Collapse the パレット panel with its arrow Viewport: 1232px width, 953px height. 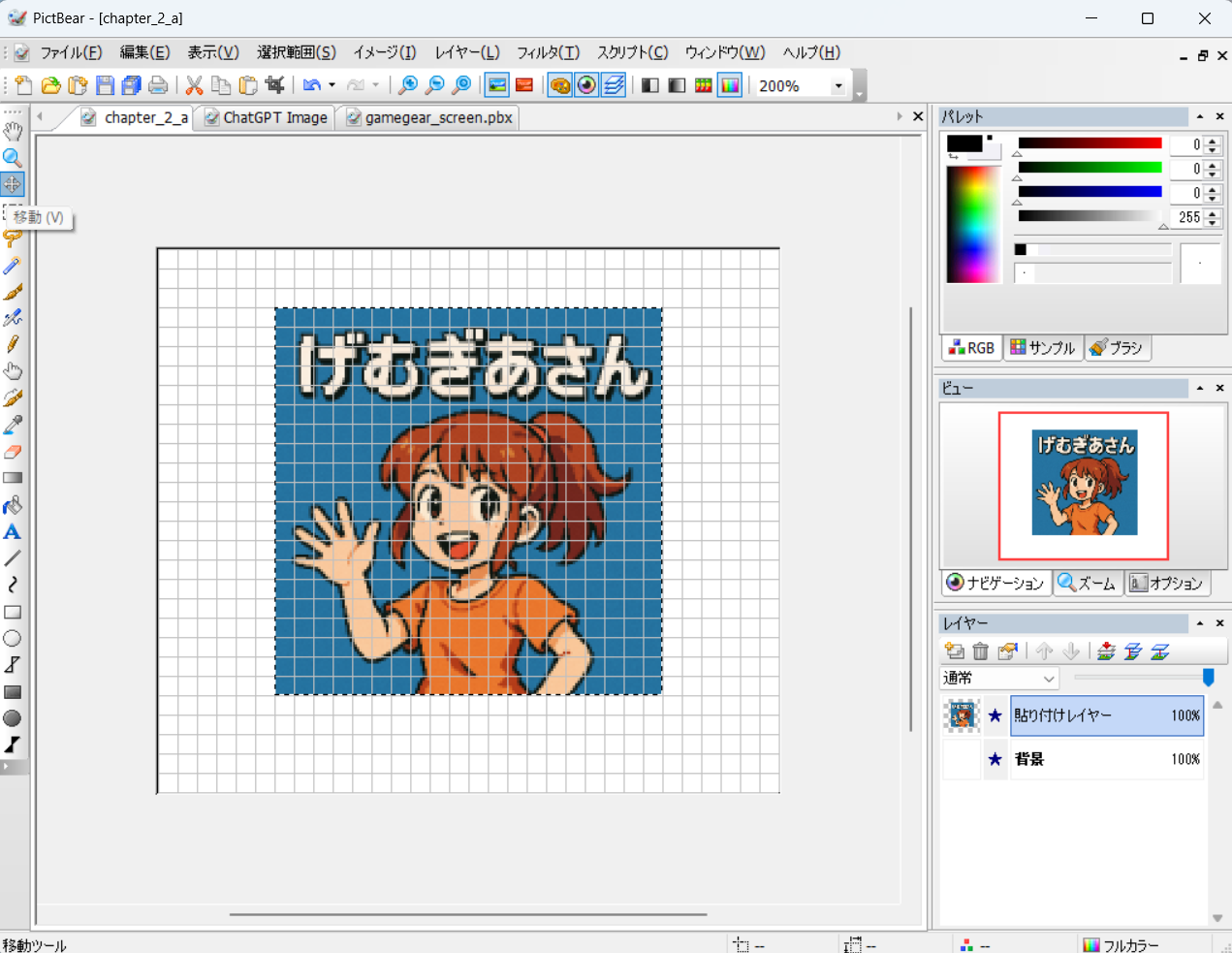coord(1200,116)
